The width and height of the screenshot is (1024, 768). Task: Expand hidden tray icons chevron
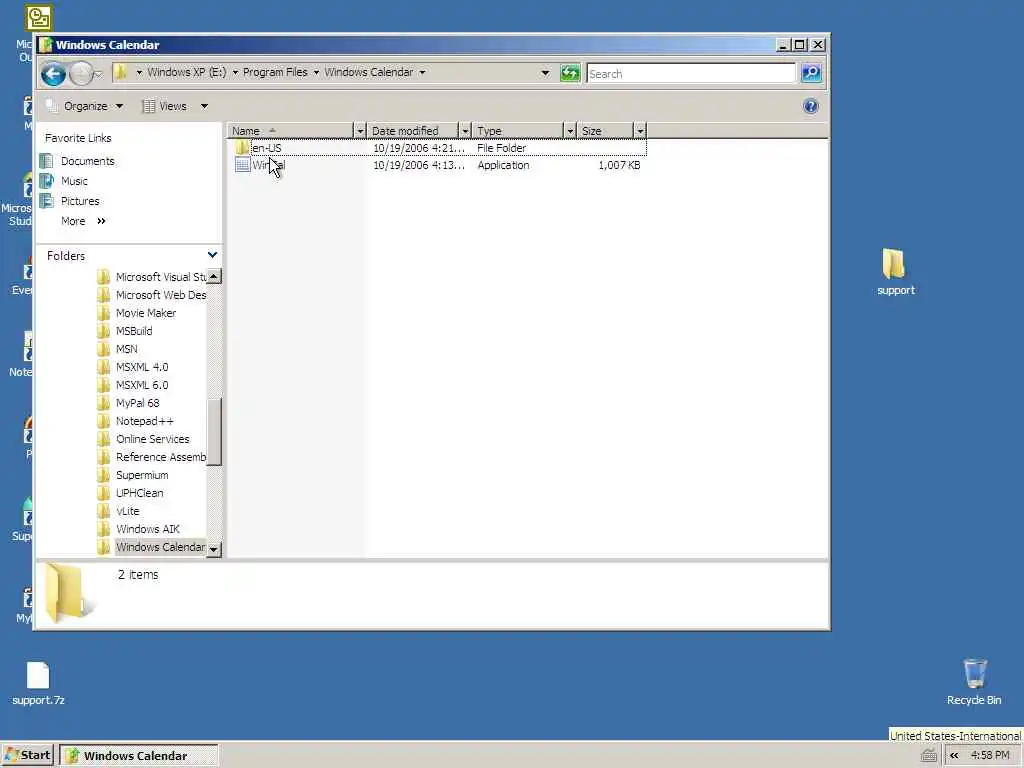point(954,756)
